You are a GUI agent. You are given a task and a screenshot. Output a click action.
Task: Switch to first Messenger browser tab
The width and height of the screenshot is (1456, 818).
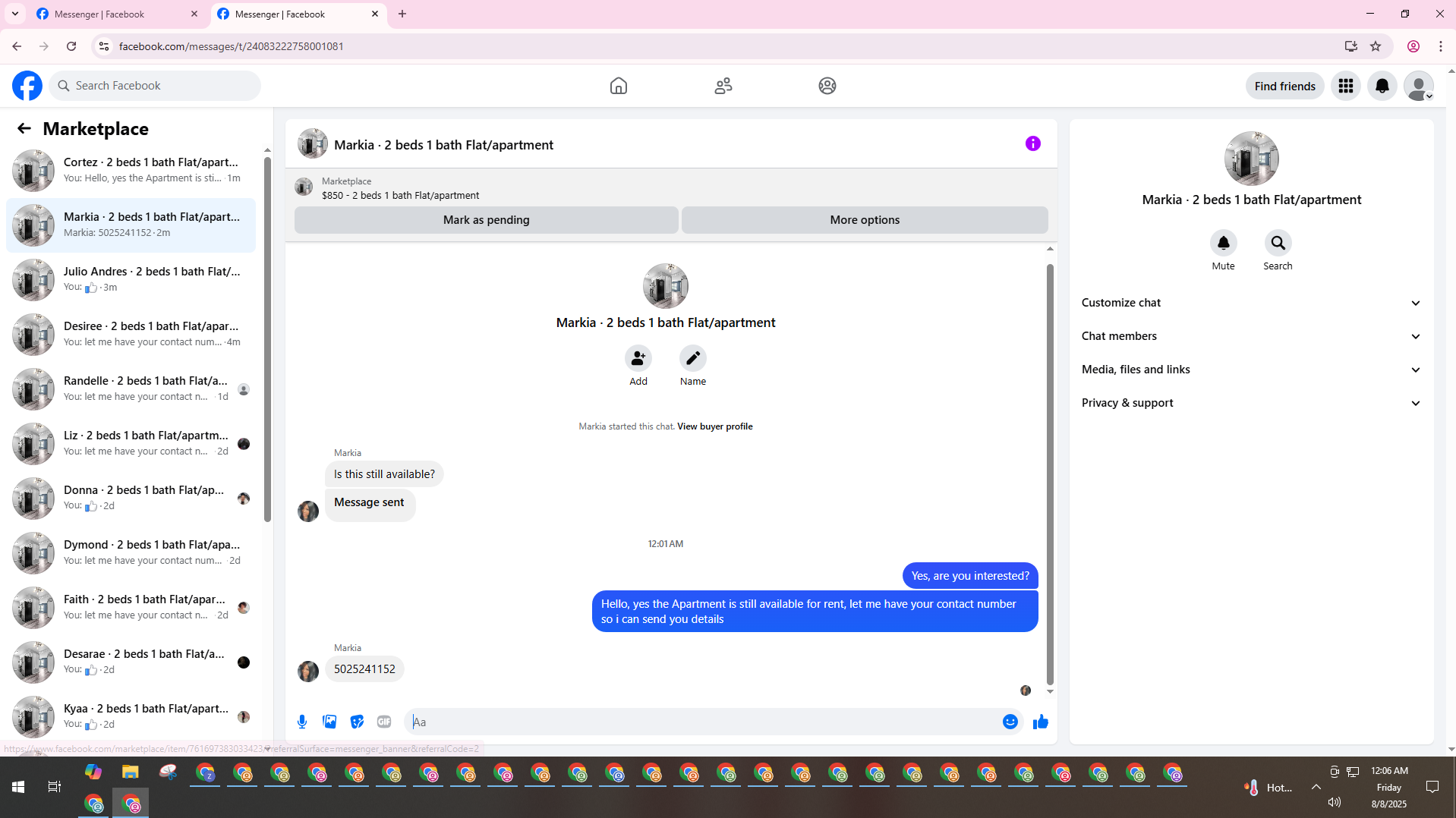pyautogui.click(x=117, y=14)
